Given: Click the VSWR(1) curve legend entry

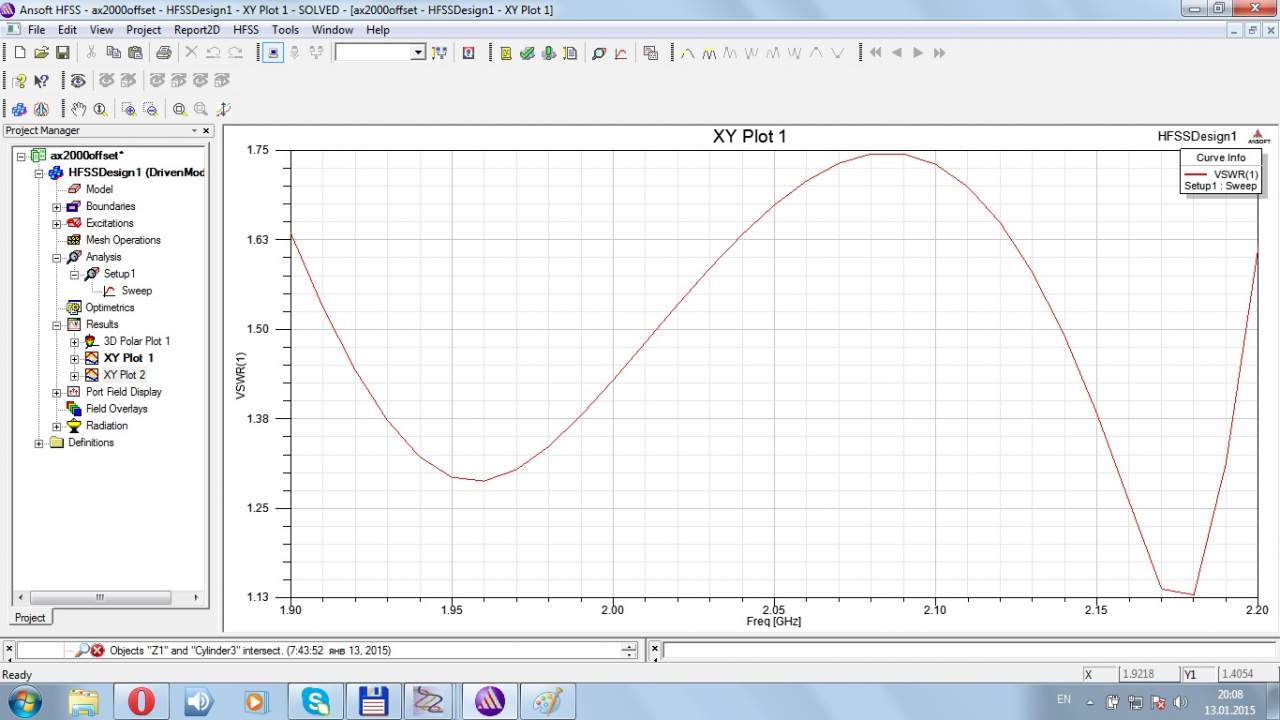Looking at the screenshot, I should pyautogui.click(x=1235, y=174).
